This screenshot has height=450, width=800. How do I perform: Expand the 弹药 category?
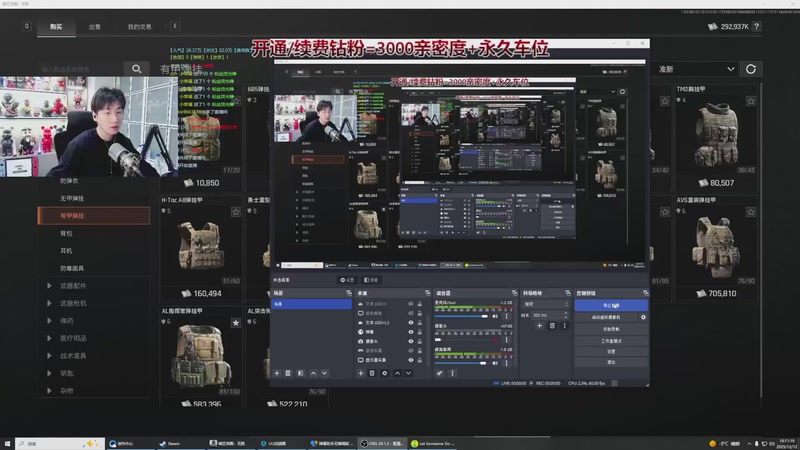pos(49,320)
